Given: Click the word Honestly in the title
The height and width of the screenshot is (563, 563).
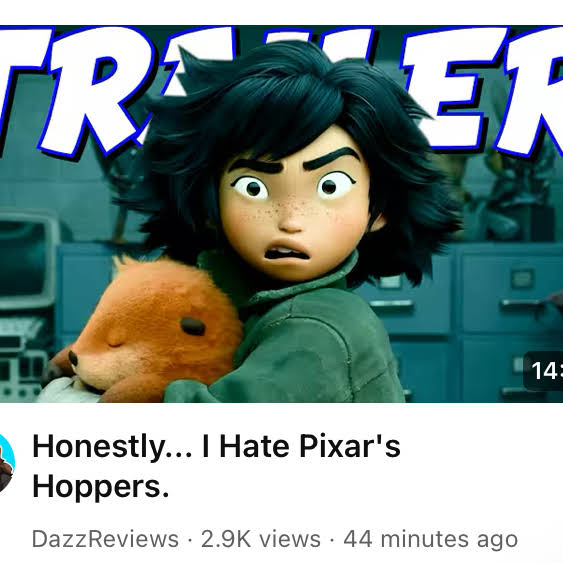Looking at the screenshot, I should tap(98, 447).
